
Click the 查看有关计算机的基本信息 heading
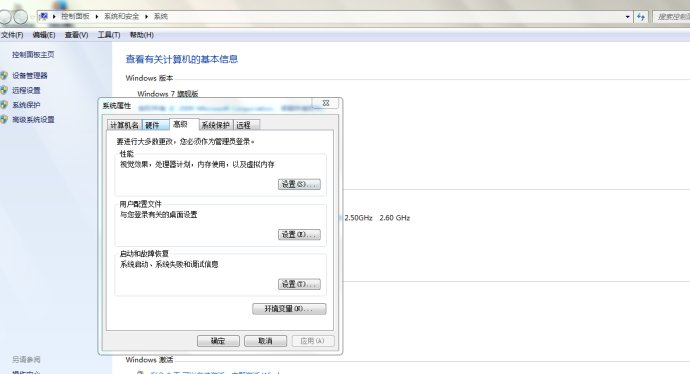point(182,59)
